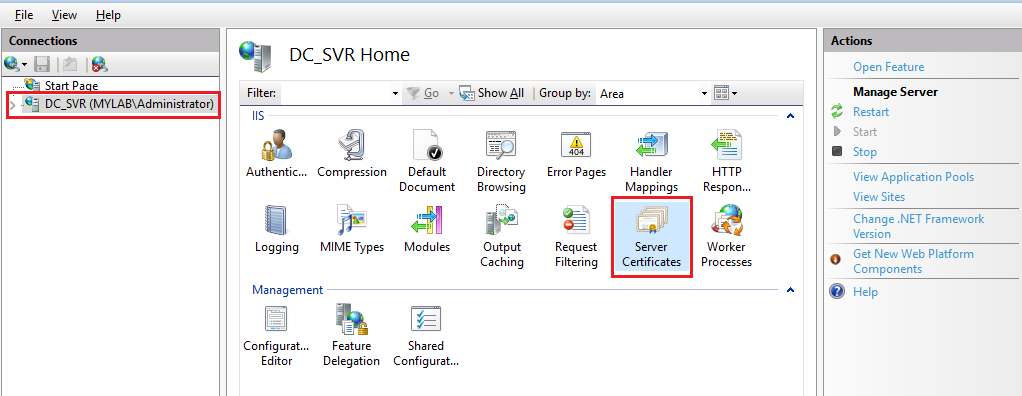Click Get New Web Platform Components link
Screen dimensions: 1022x396
913,261
